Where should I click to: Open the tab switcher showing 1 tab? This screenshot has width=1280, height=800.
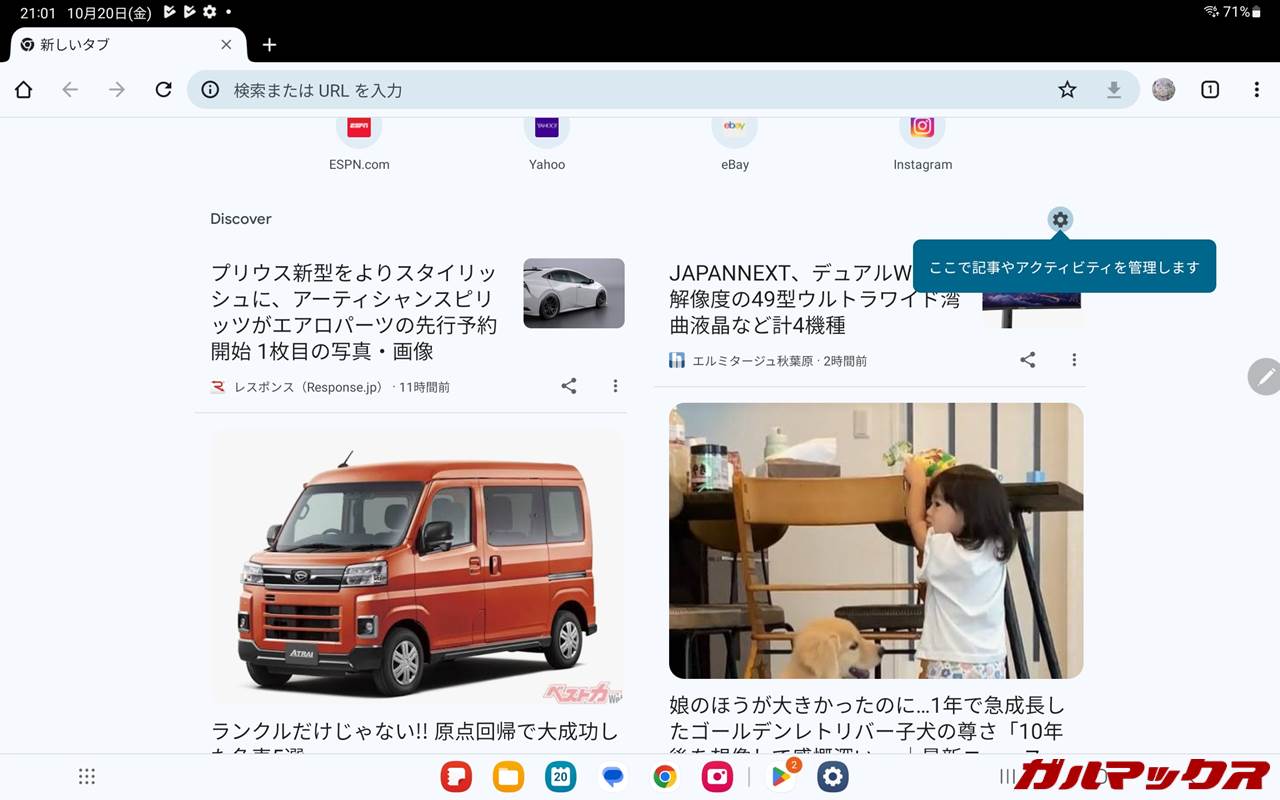pos(1210,90)
